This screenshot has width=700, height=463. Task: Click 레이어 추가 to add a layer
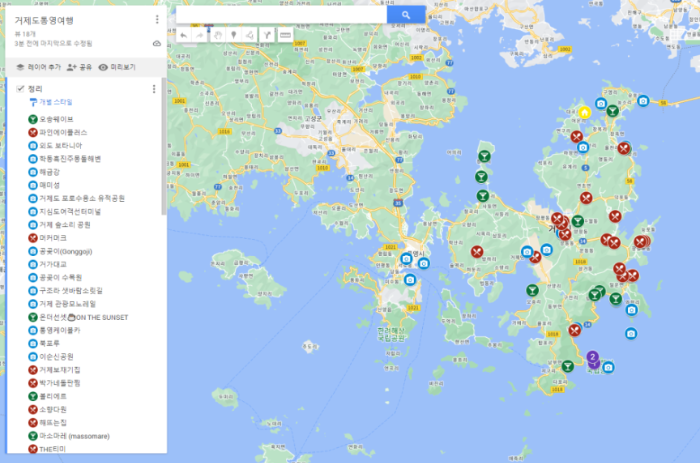38,67
